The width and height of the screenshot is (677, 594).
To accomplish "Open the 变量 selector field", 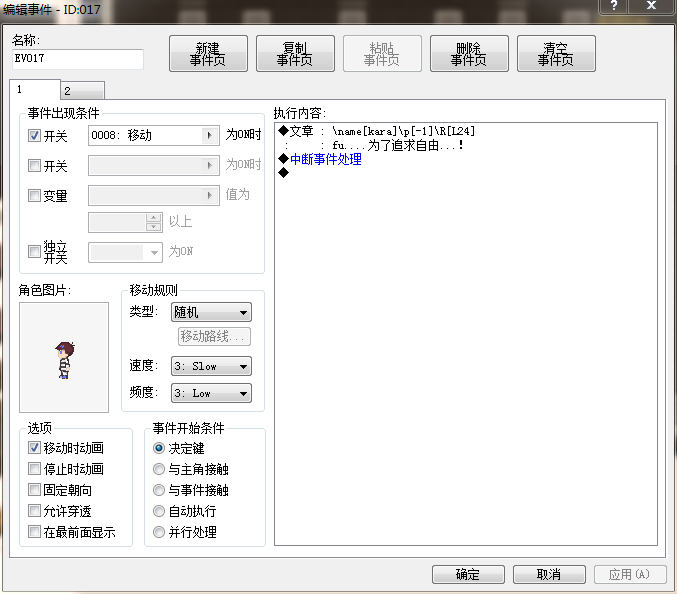I will (x=154, y=196).
